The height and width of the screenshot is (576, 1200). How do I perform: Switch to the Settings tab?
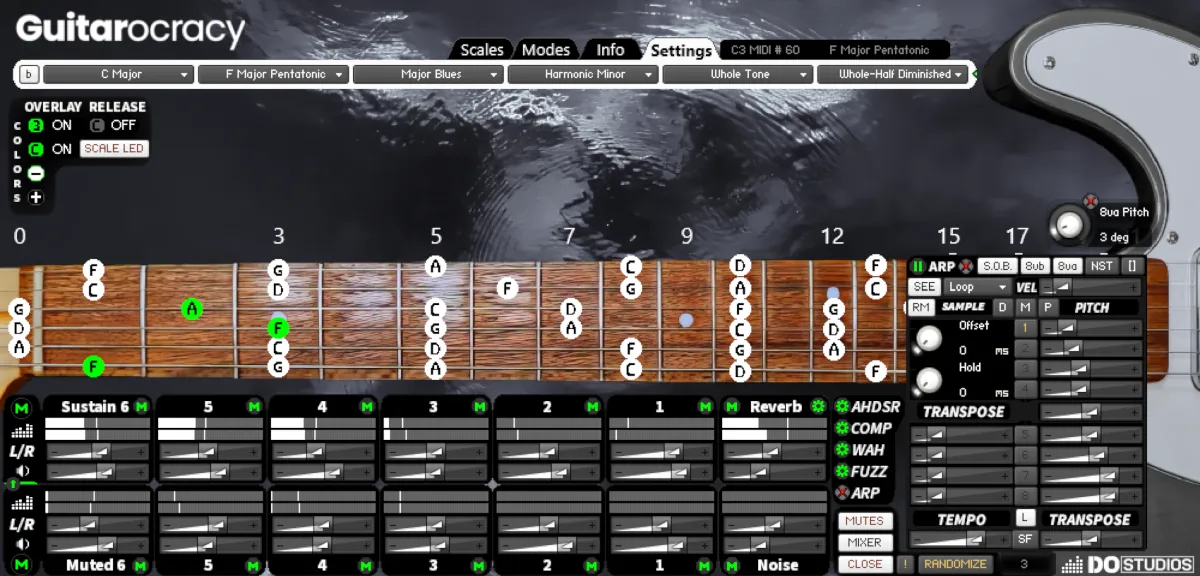(681, 50)
